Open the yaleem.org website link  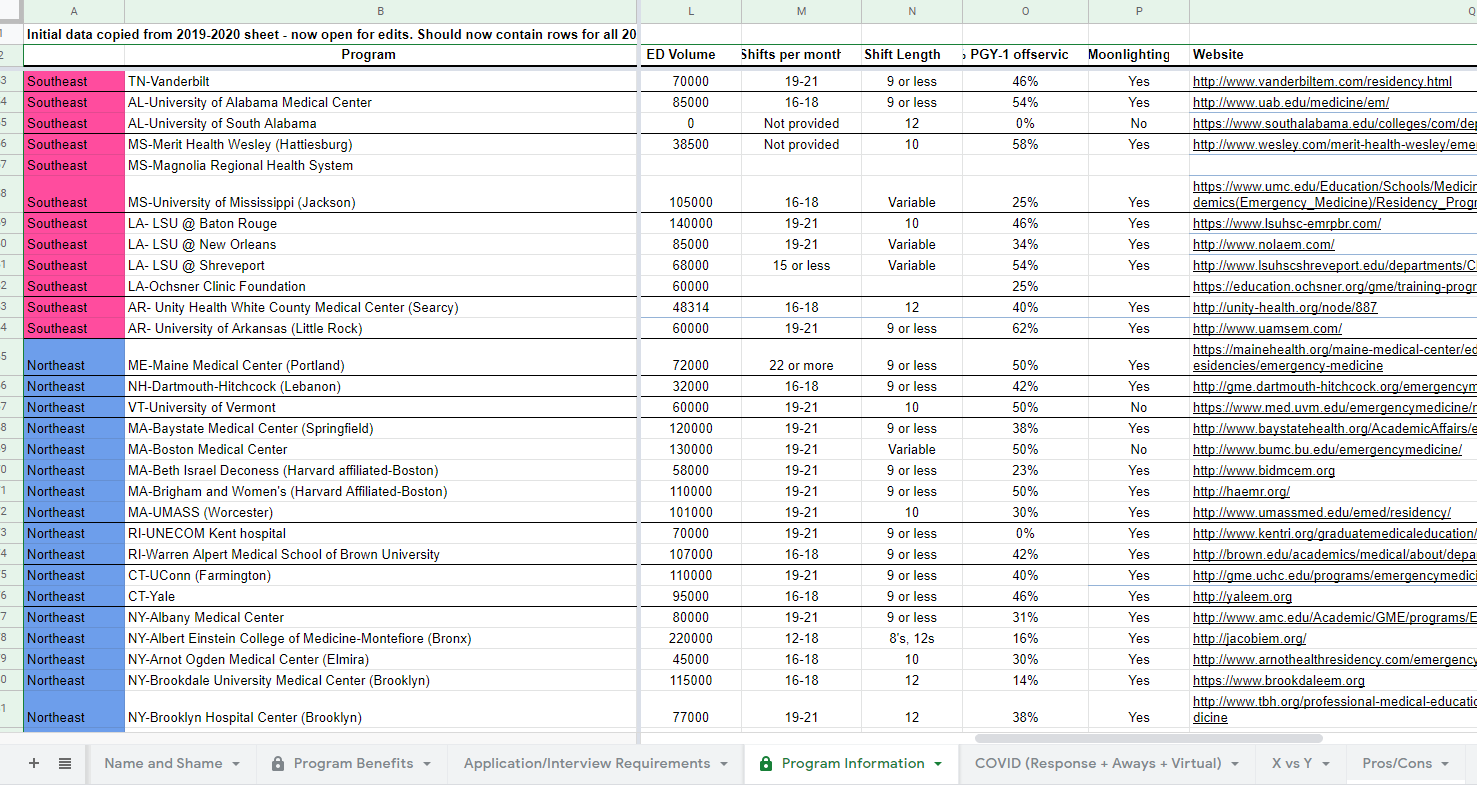[1242, 596]
